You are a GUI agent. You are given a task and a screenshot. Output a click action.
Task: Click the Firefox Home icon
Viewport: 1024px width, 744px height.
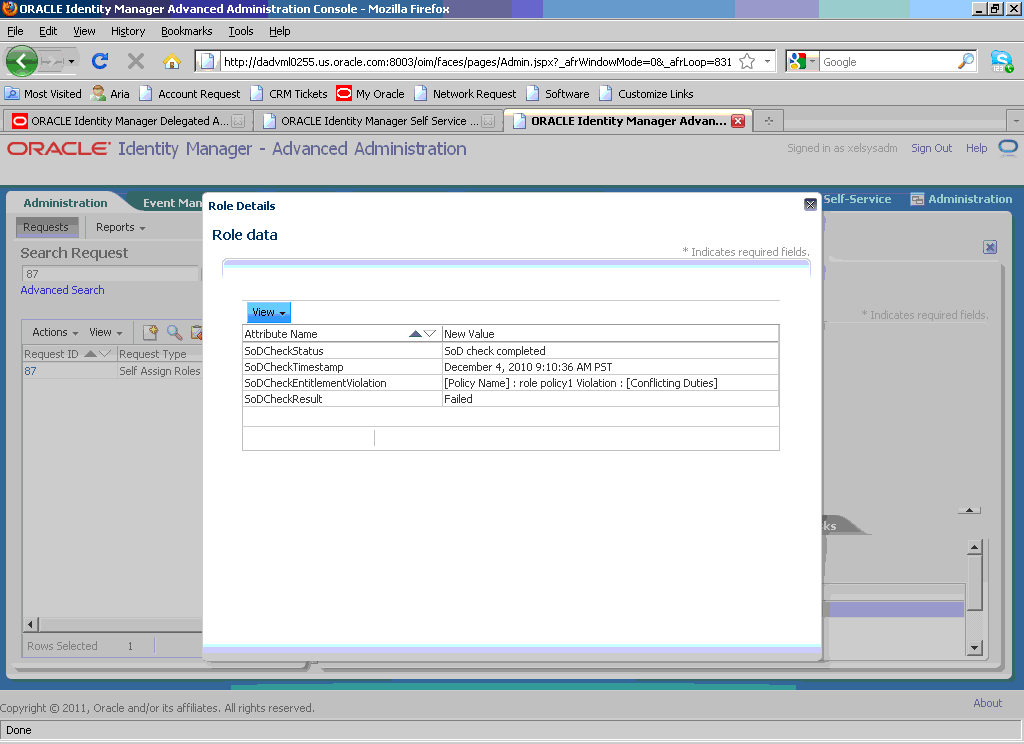click(171, 60)
